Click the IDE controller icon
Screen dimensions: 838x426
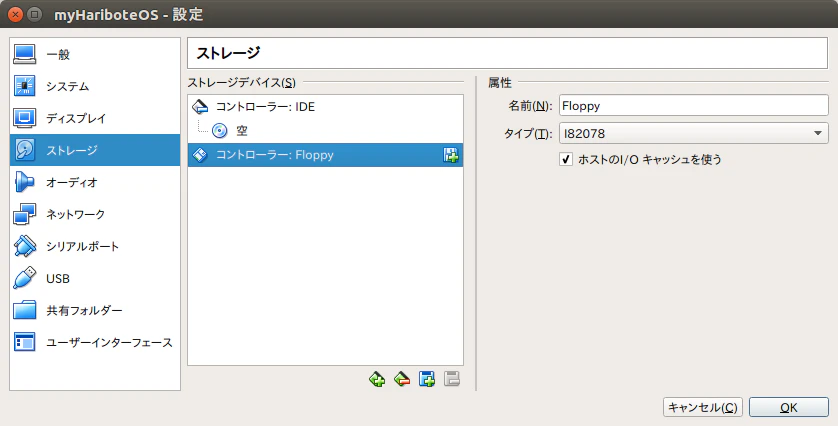(x=200, y=107)
